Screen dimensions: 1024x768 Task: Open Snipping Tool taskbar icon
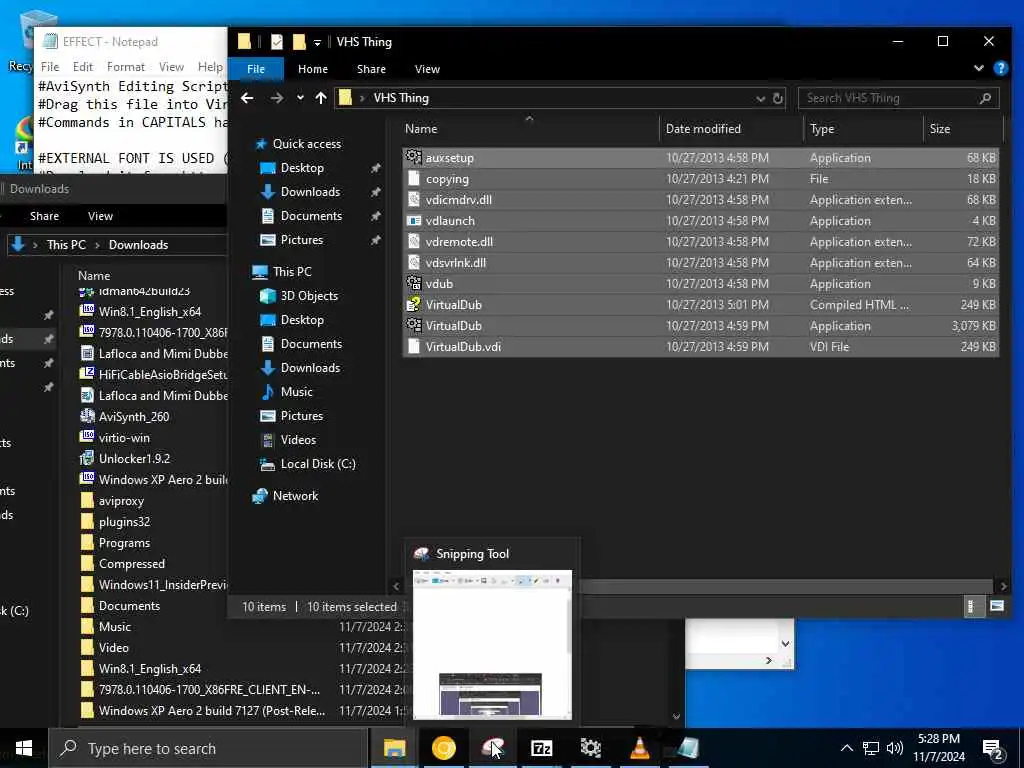click(x=492, y=748)
